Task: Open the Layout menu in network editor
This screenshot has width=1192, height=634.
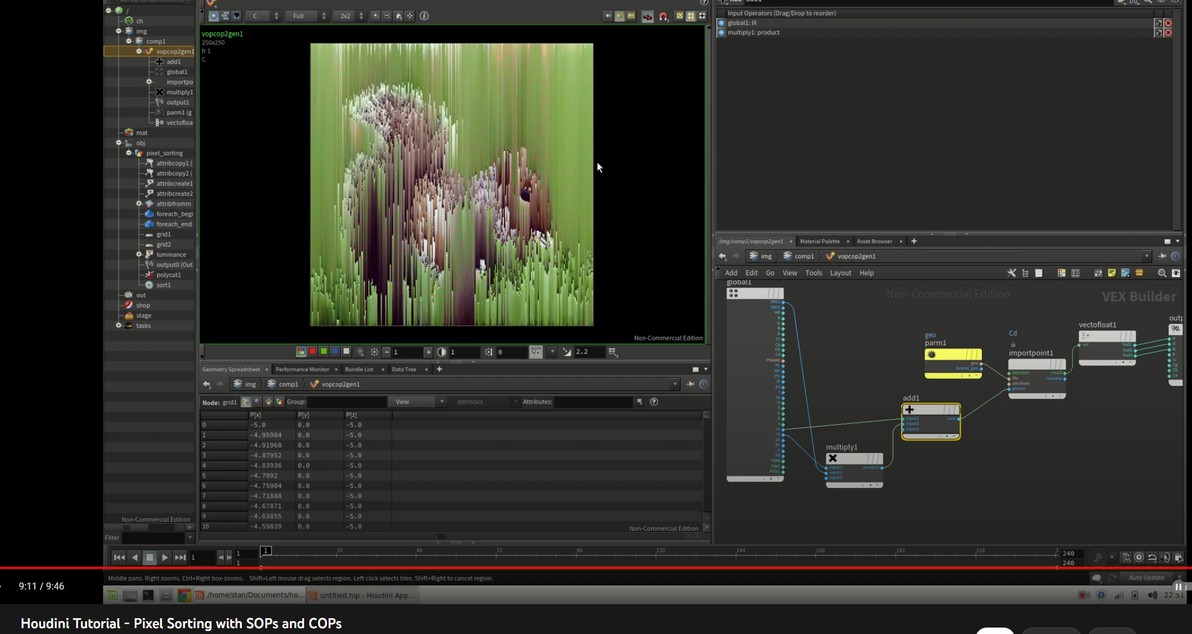Action: 840,273
